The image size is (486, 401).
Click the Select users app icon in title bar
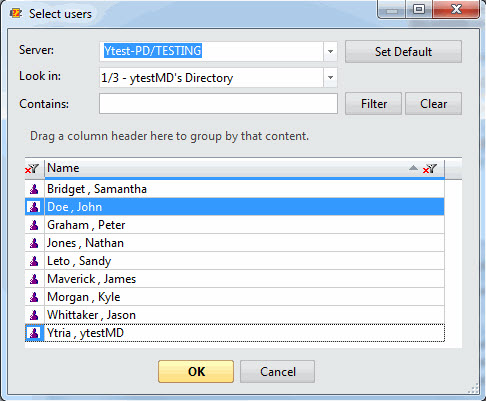point(16,13)
